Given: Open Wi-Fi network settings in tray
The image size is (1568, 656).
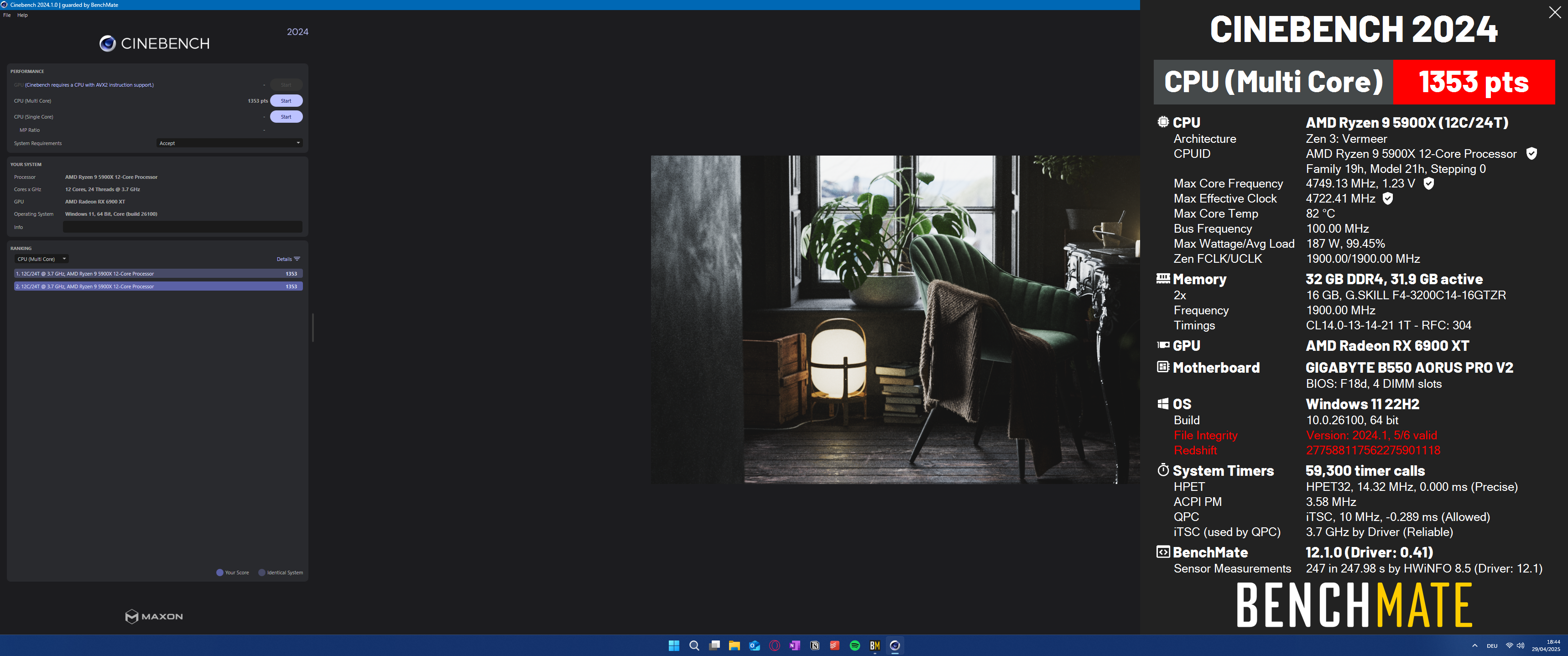Looking at the screenshot, I should coord(1510,646).
